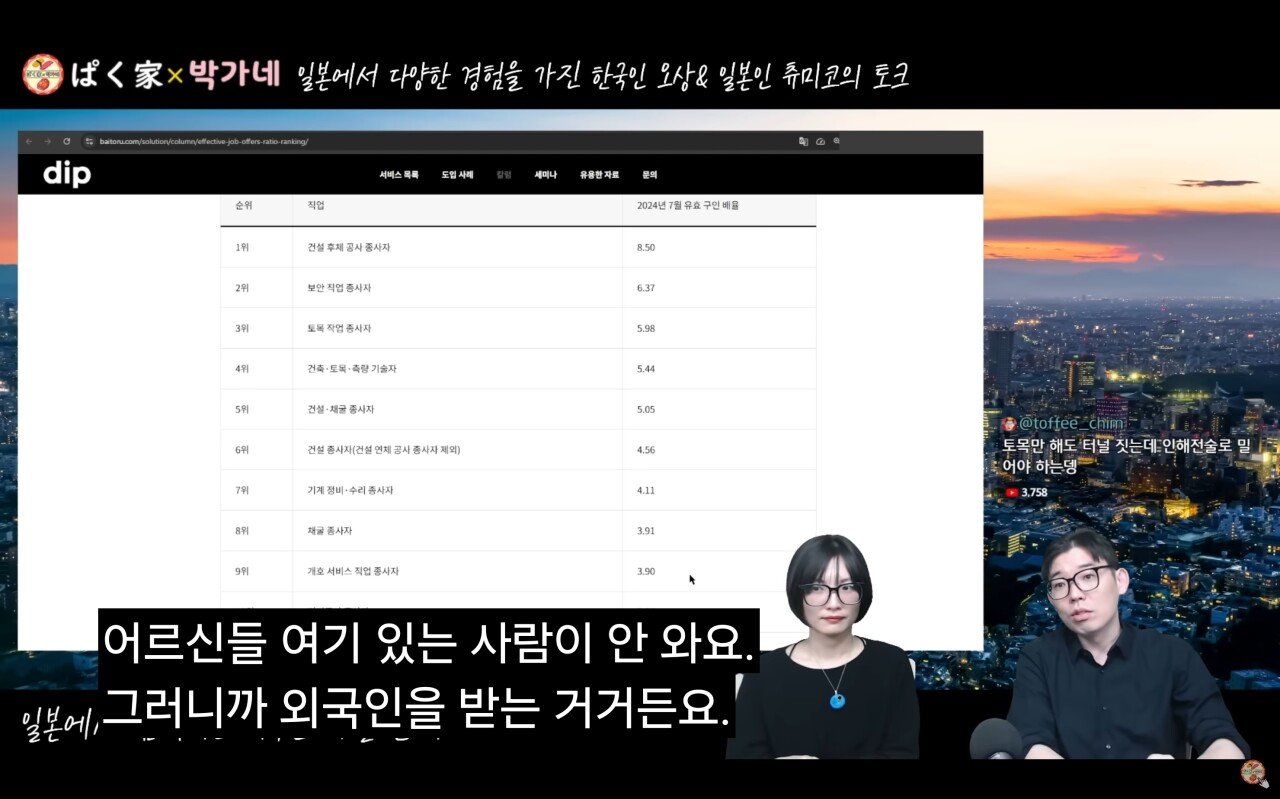Open site info icon in address bar

click(x=89, y=142)
